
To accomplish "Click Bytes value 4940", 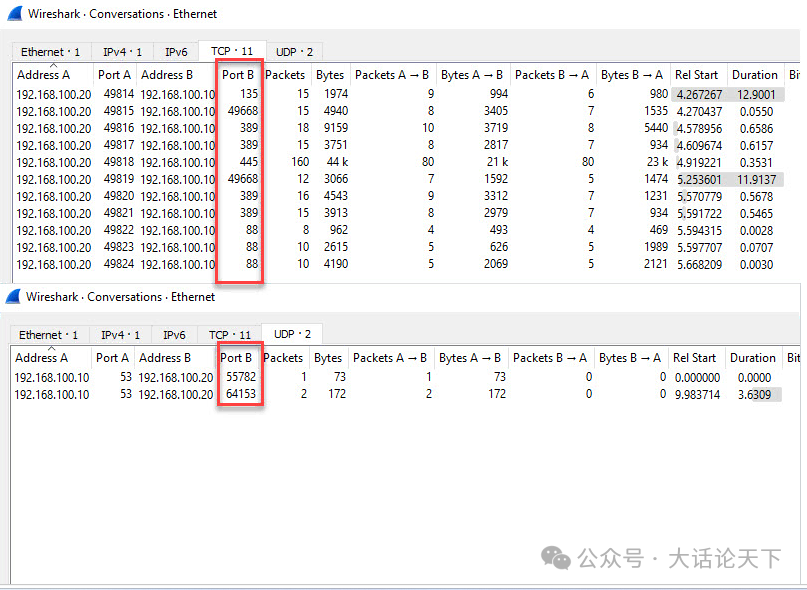I will tap(336, 111).
